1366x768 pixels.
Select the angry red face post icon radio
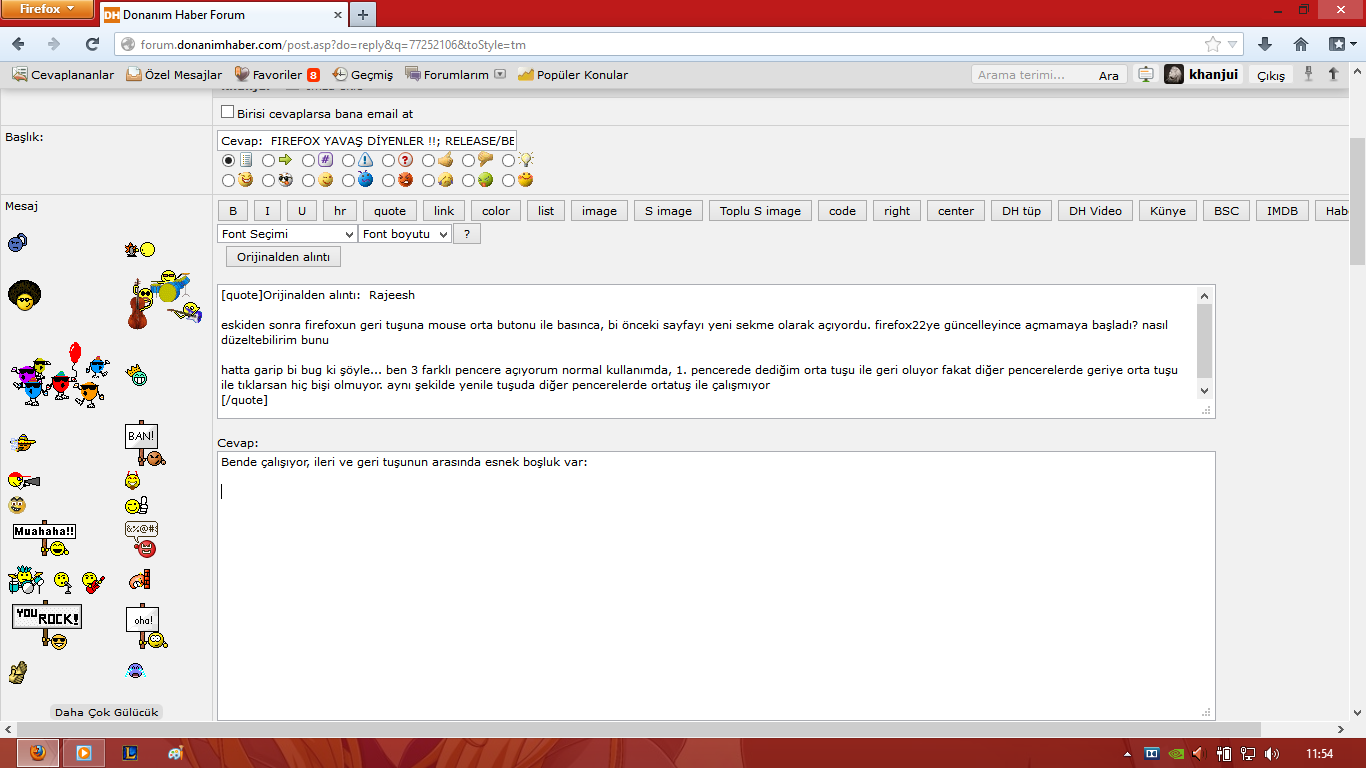pyautogui.click(x=388, y=181)
